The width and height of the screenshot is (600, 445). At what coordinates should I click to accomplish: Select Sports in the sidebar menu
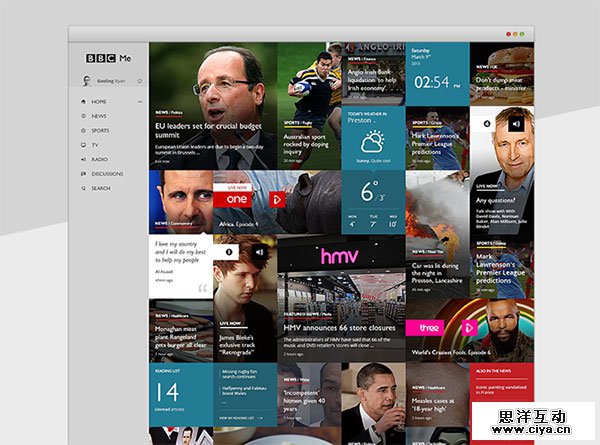[x=101, y=131]
